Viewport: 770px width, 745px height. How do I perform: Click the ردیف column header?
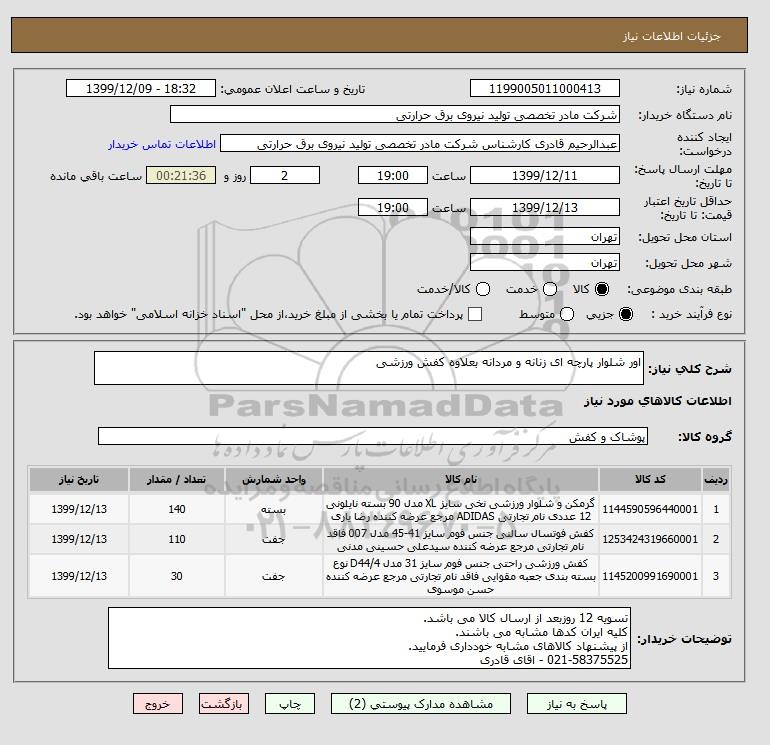pyautogui.click(x=716, y=479)
